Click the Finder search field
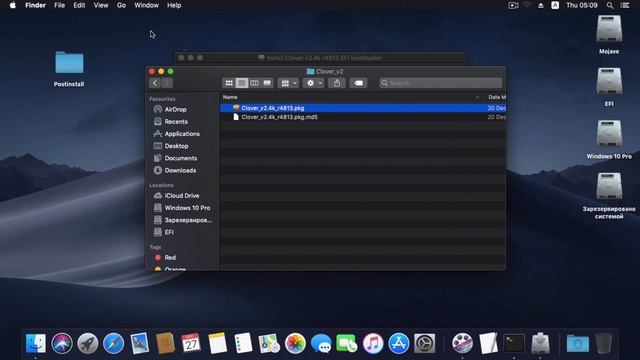Viewport: 640px width, 360px height. [441, 83]
